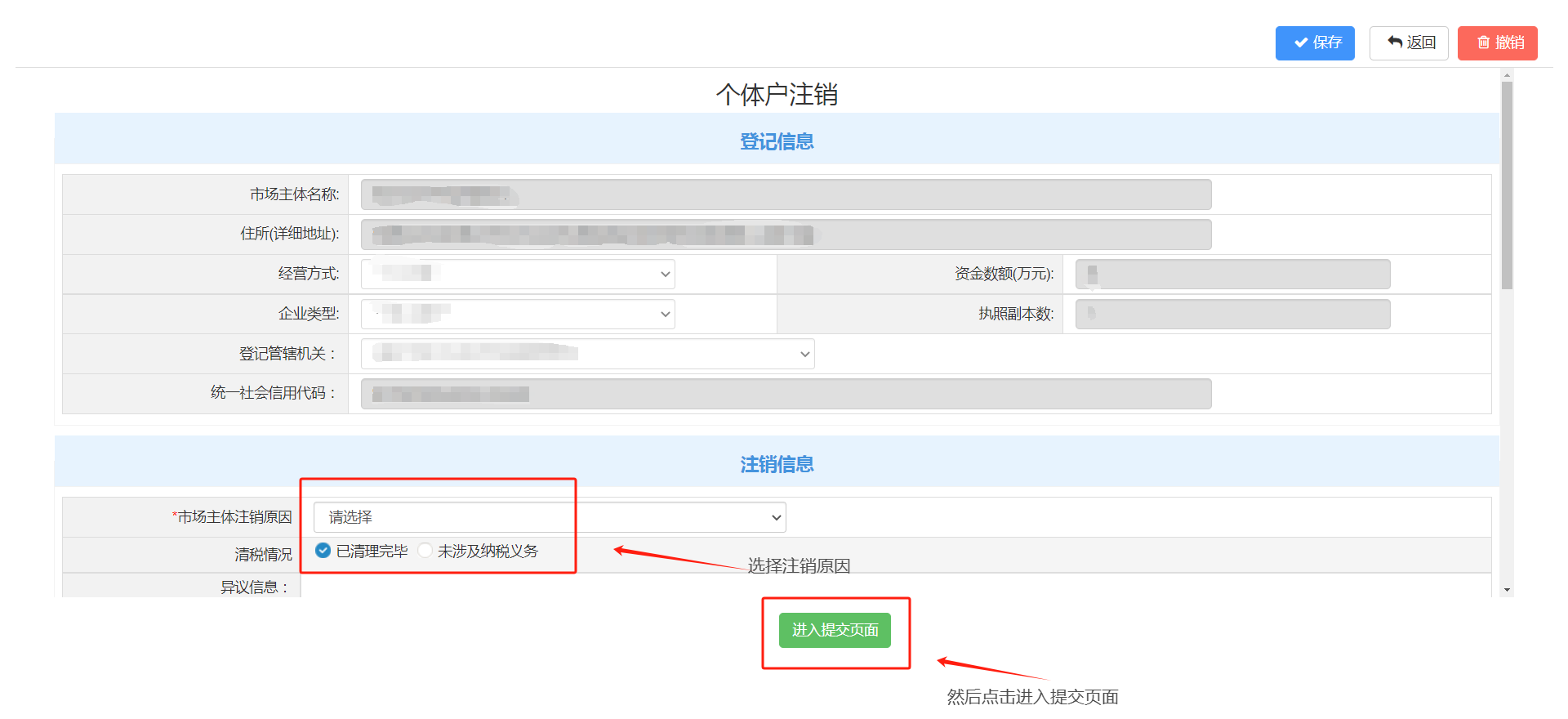Open the 登记管辖机关 dropdown
This screenshot has height=719, width=1568.
tap(587, 354)
